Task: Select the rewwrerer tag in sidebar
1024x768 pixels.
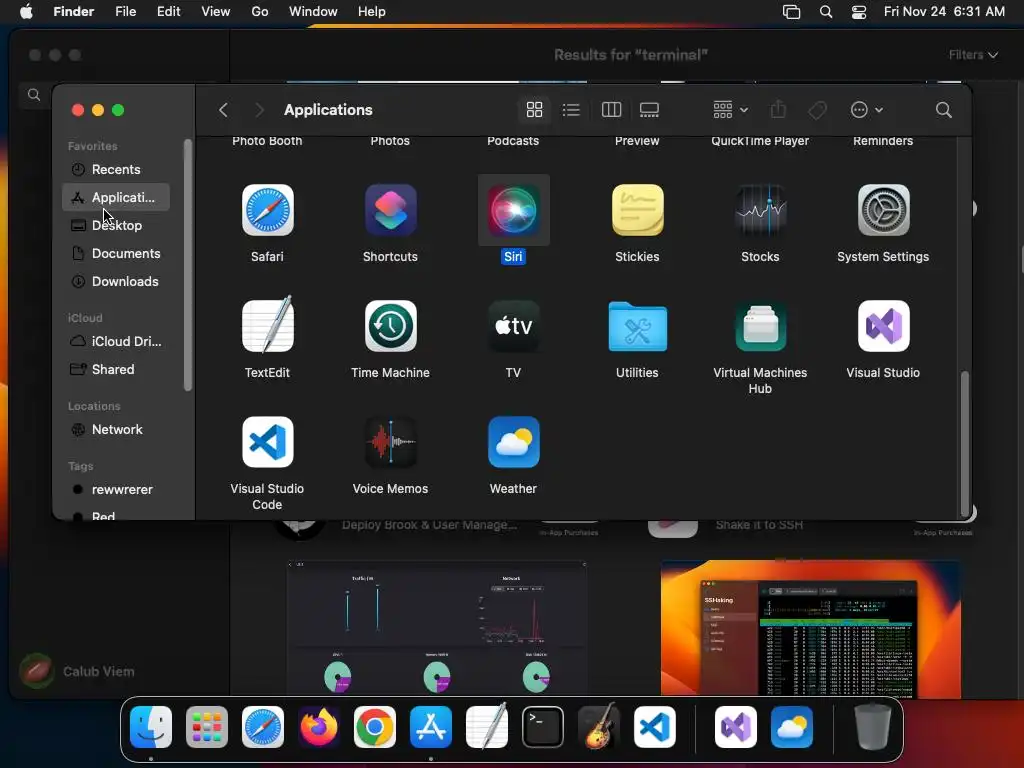Action: [116, 490]
